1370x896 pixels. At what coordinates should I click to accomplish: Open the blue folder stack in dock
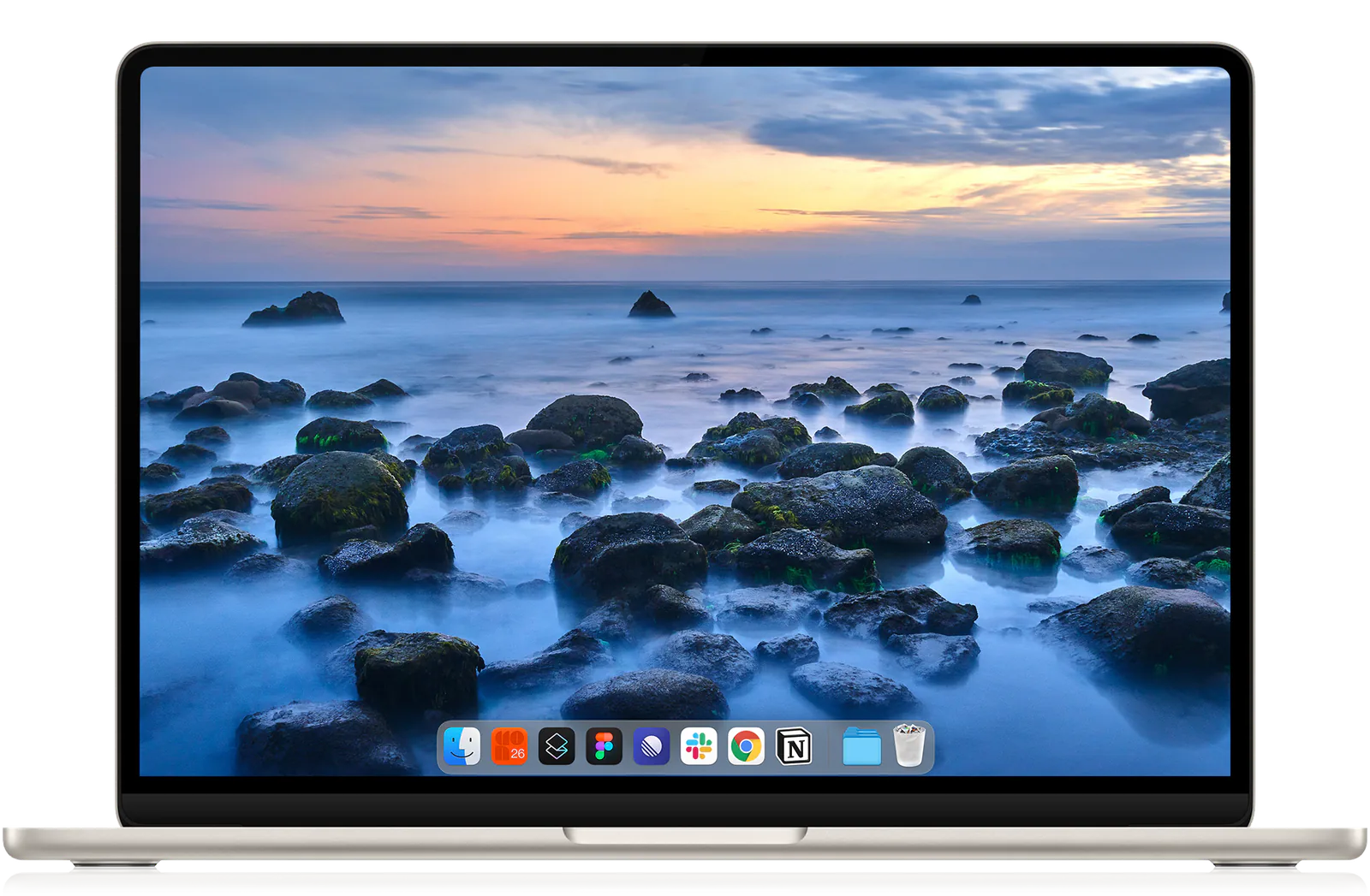(x=861, y=746)
